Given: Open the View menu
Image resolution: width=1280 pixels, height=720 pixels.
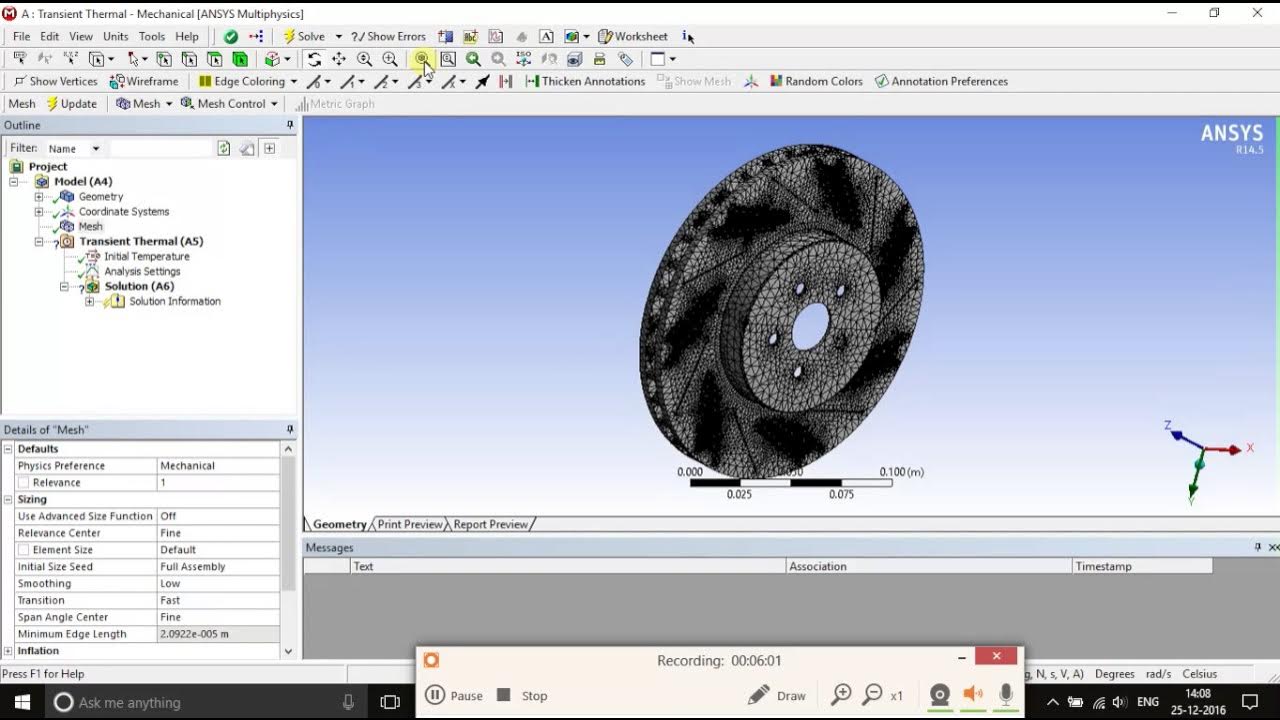Looking at the screenshot, I should 81,36.
